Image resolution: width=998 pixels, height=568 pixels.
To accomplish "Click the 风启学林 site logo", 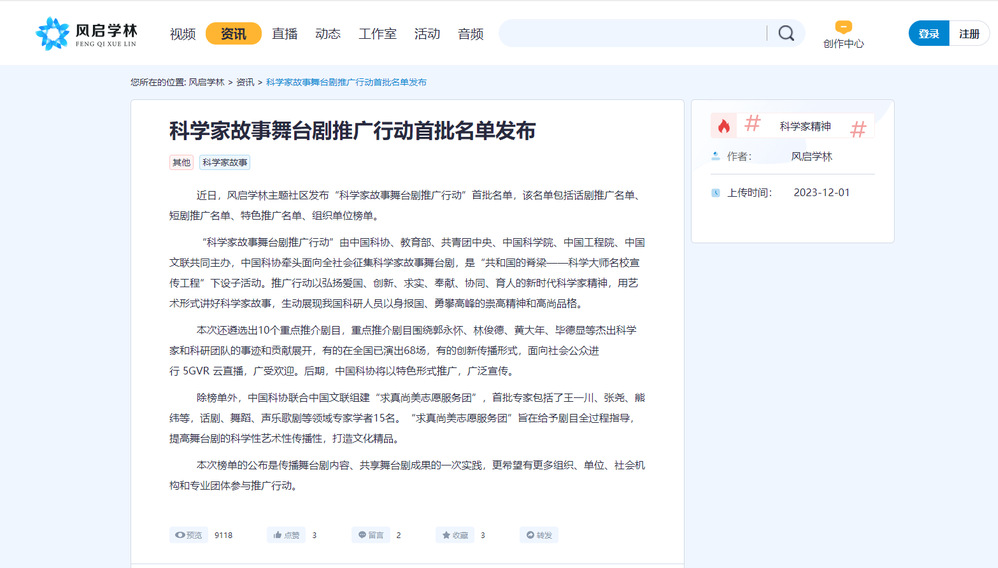I will click(86, 33).
